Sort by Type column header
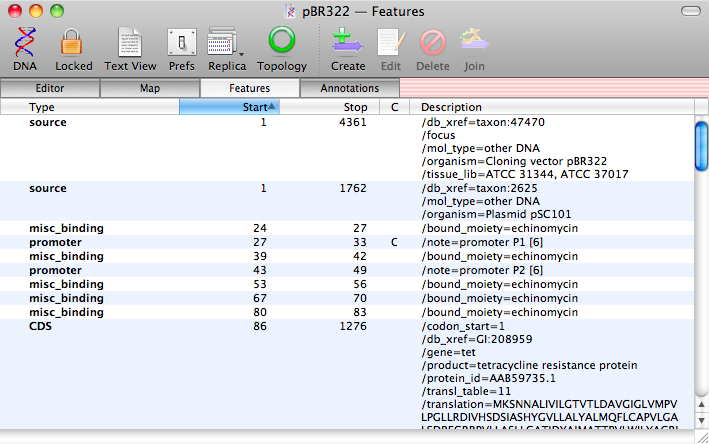The image size is (709, 444). [90, 107]
